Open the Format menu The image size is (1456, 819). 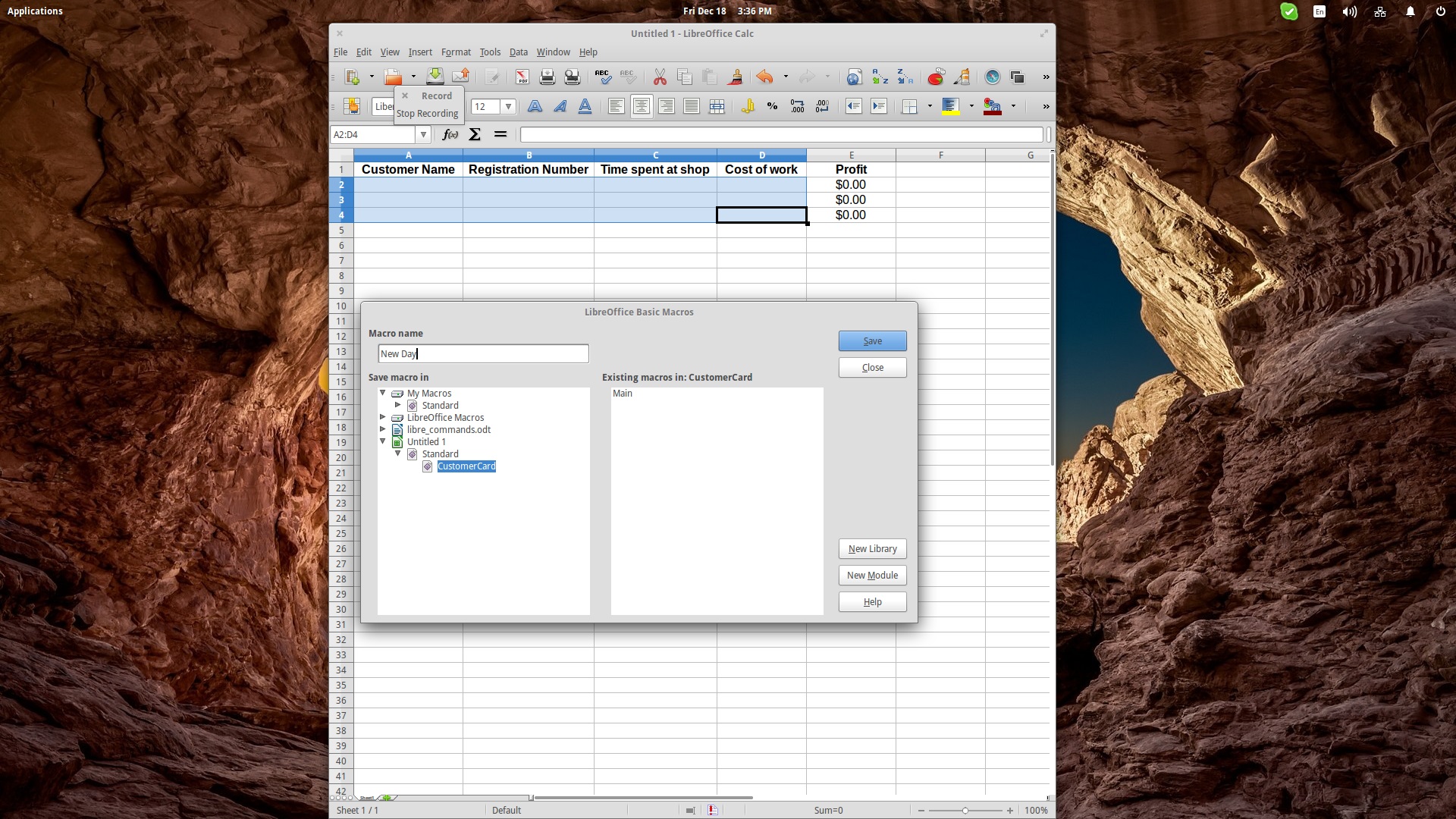point(456,52)
